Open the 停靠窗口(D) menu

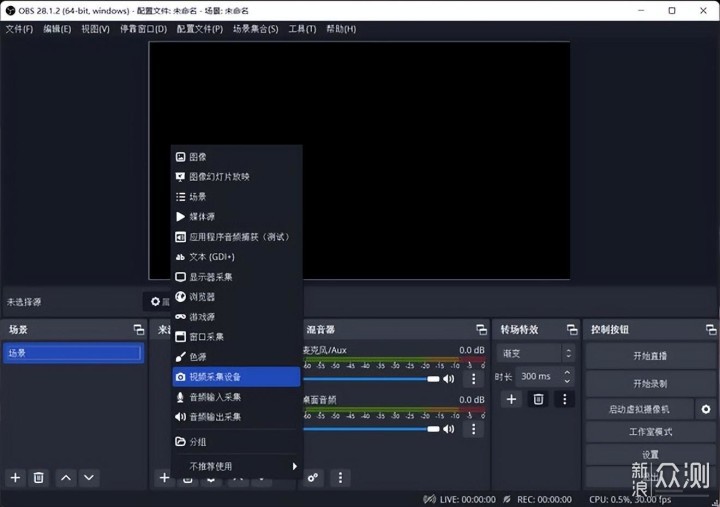point(143,29)
